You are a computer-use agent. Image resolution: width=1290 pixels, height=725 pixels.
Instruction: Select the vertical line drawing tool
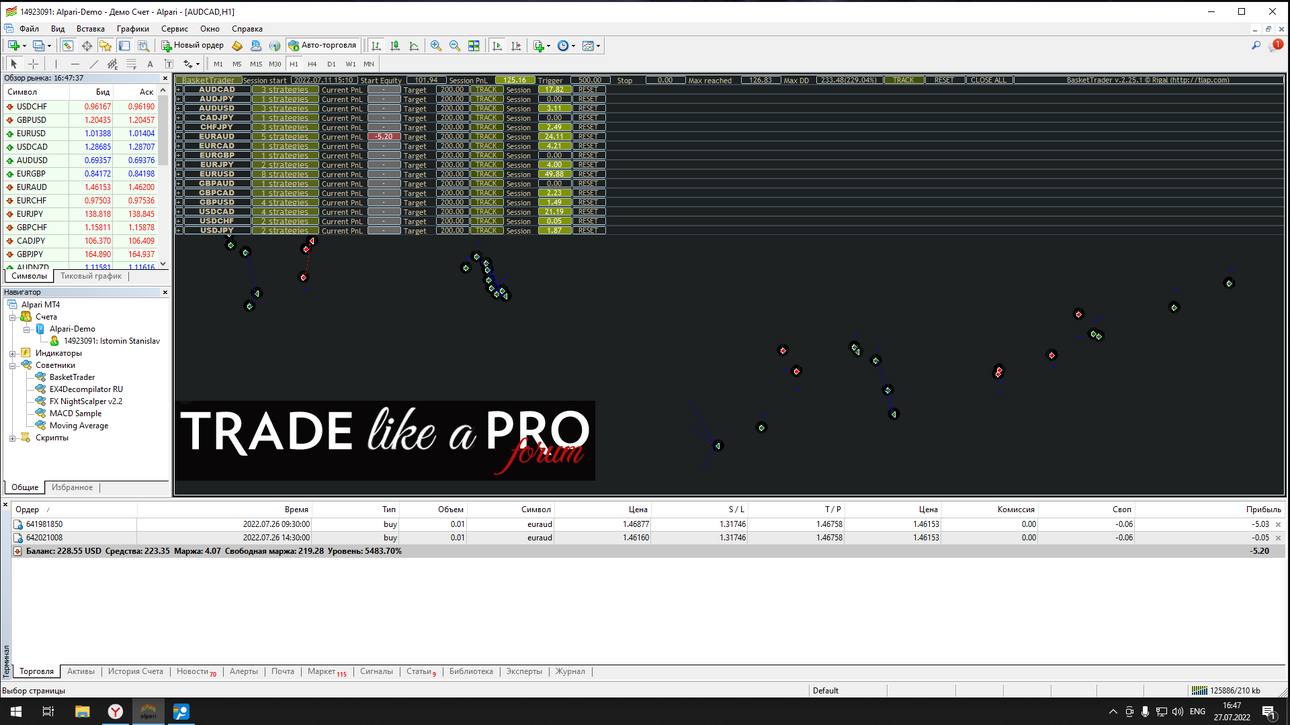point(56,64)
